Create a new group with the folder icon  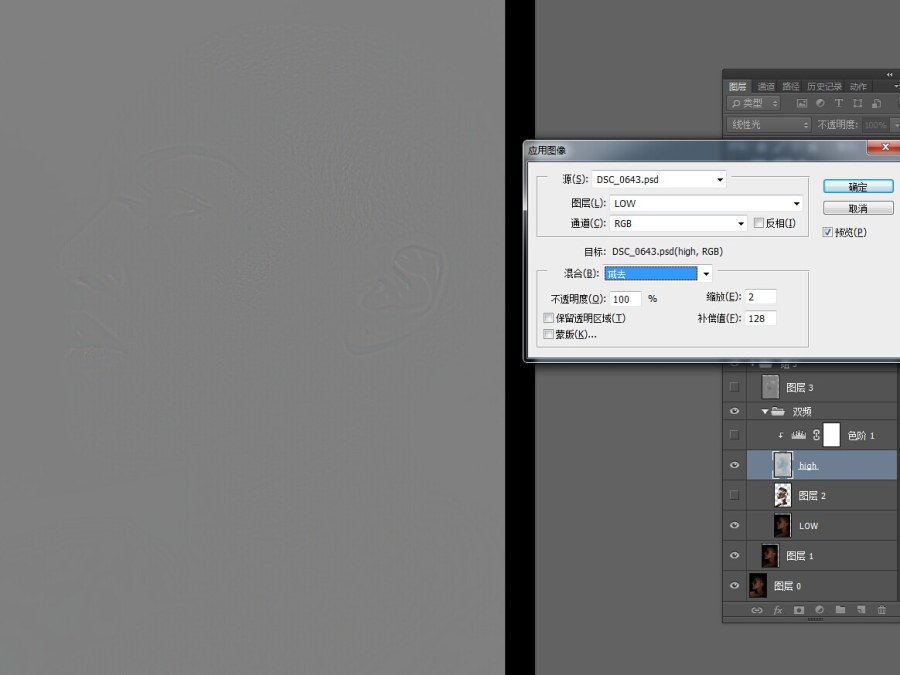coord(840,610)
